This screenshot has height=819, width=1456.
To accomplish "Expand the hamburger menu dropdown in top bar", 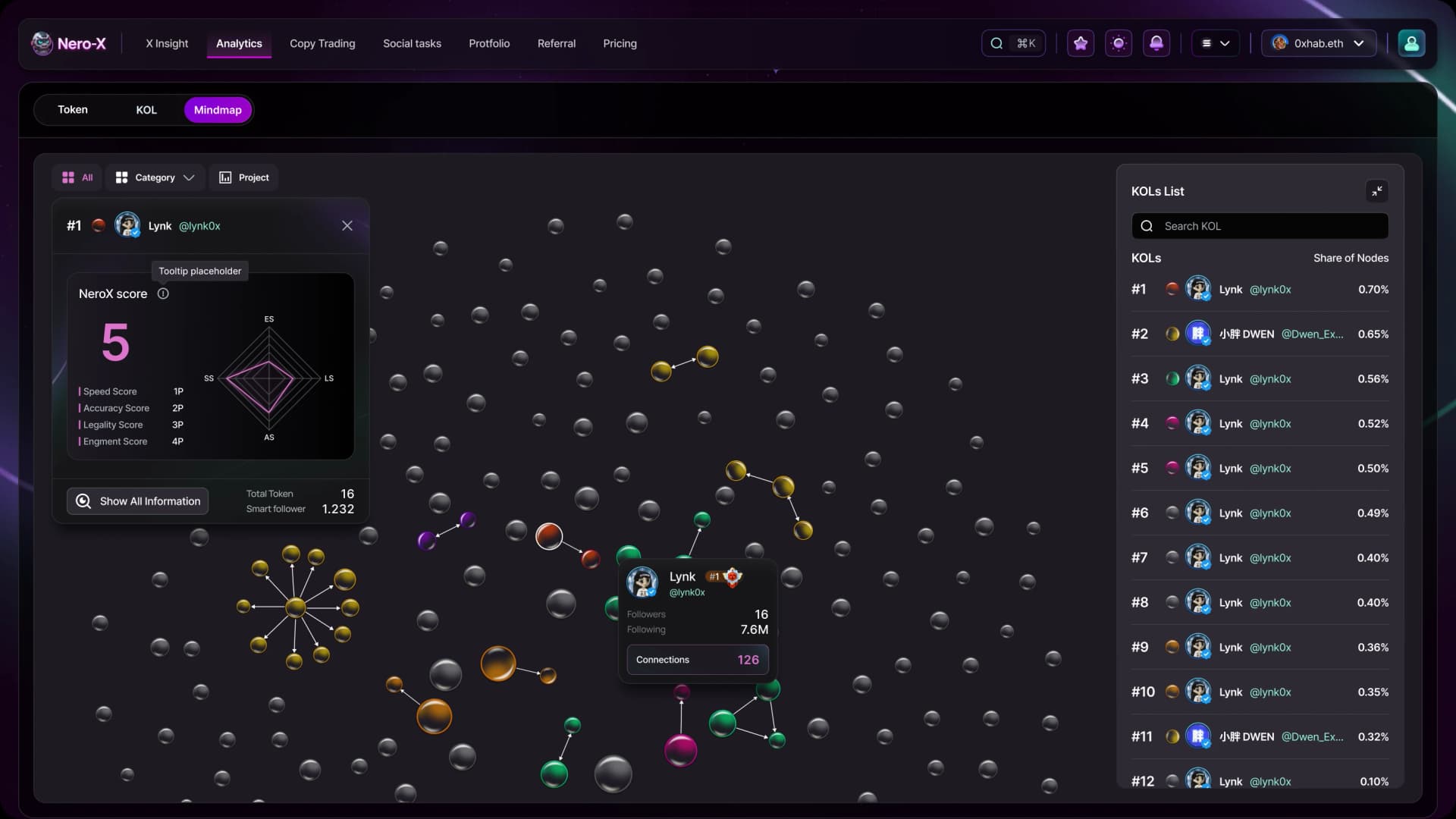I will [x=1215, y=43].
